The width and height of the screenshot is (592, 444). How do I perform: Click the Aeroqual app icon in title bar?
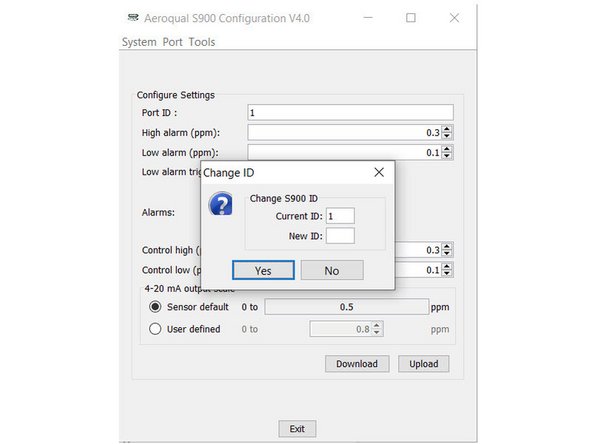pos(133,18)
